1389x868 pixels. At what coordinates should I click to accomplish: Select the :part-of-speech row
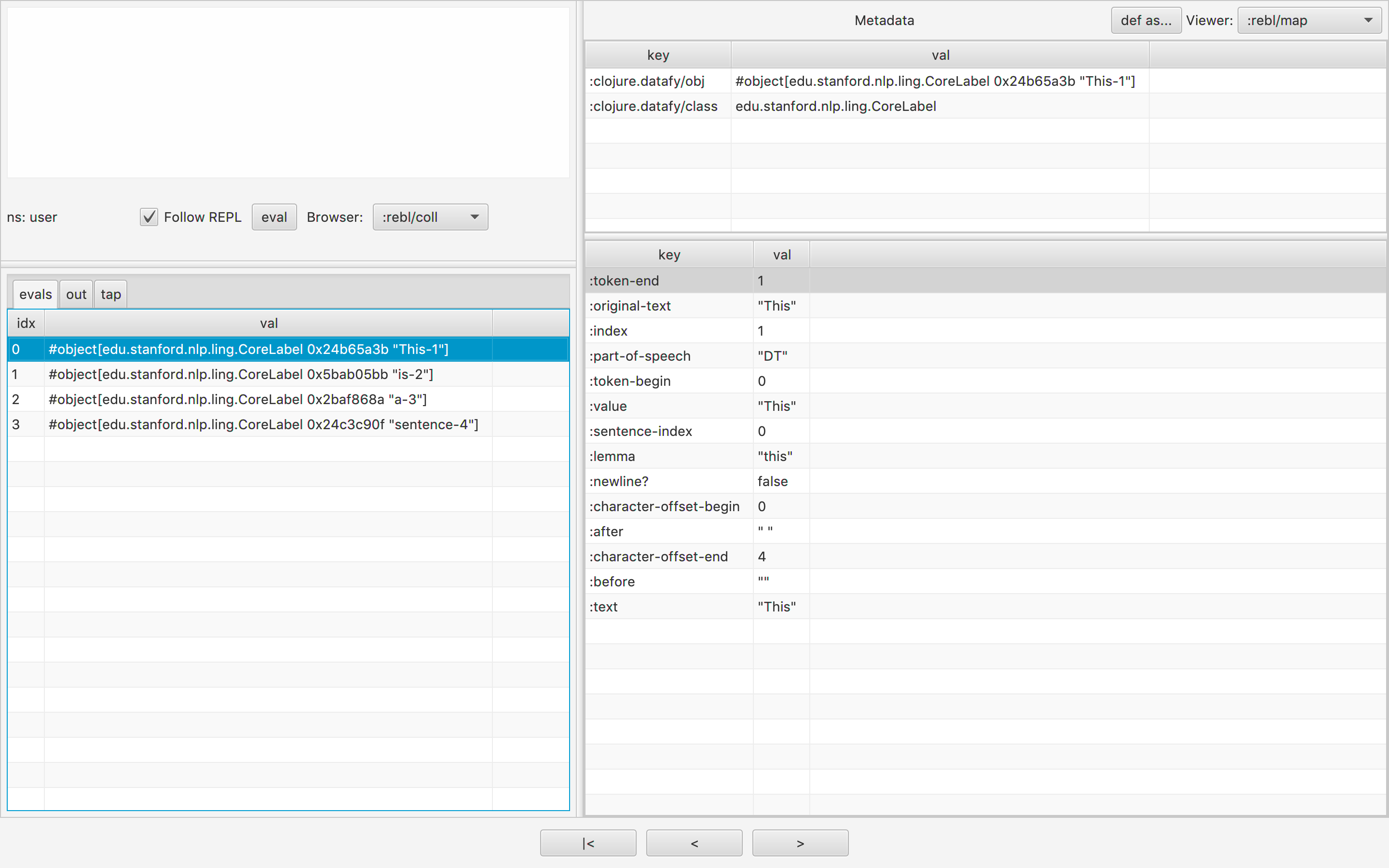click(640, 356)
